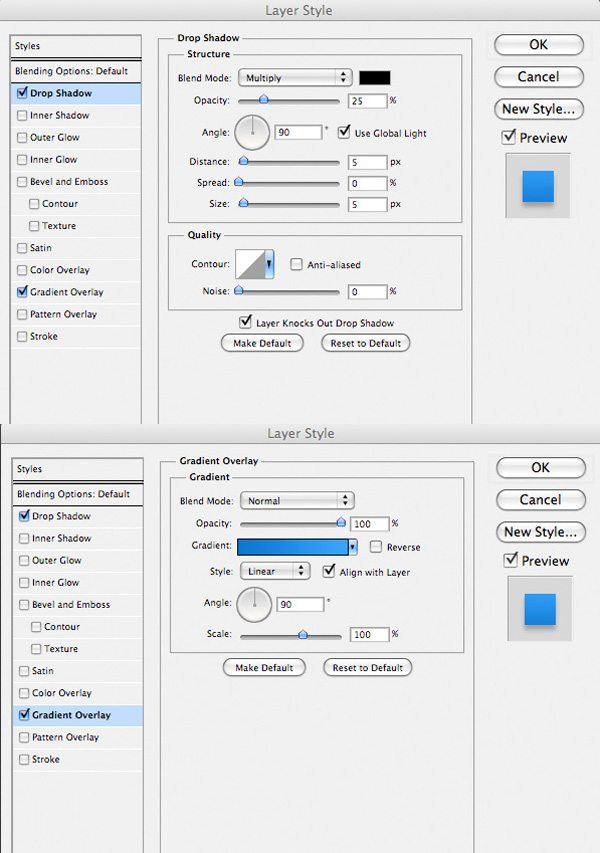The image size is (600, 853).
Task: Click the blue preview thumbnail in bottom dialog
Action: [x=540, y=609]
